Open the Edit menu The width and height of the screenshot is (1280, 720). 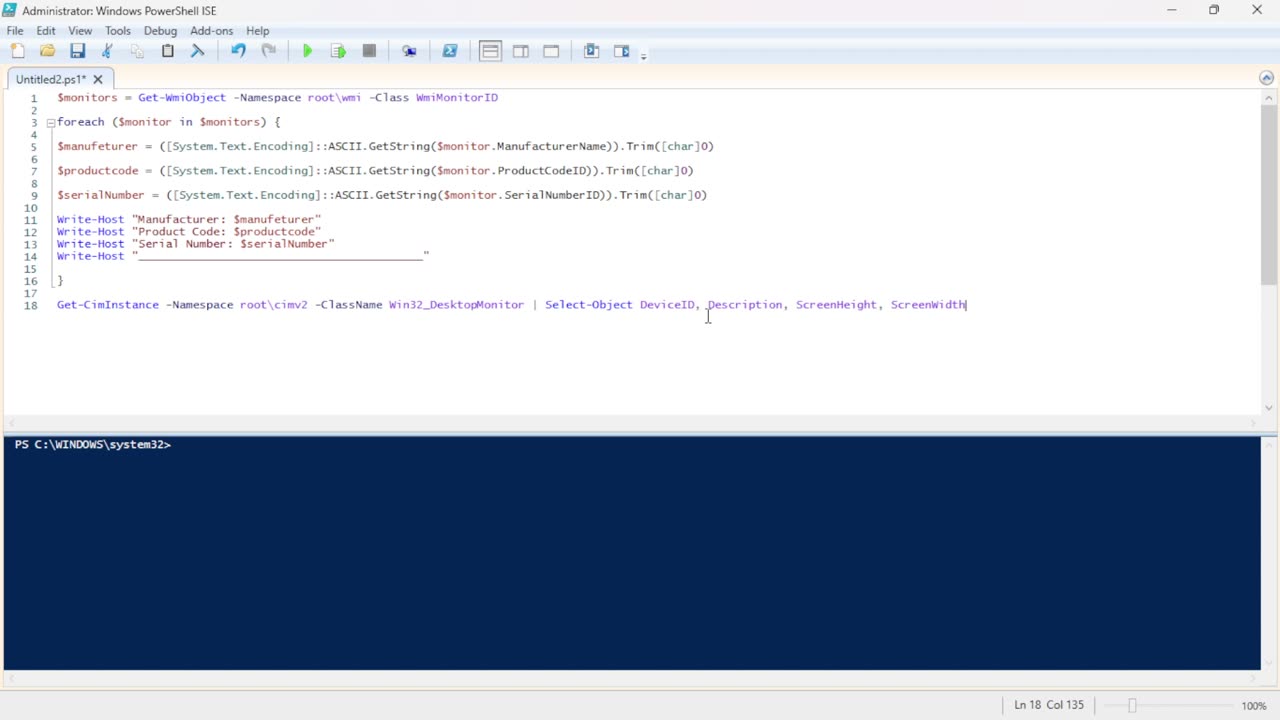click(x=46, y=31)
